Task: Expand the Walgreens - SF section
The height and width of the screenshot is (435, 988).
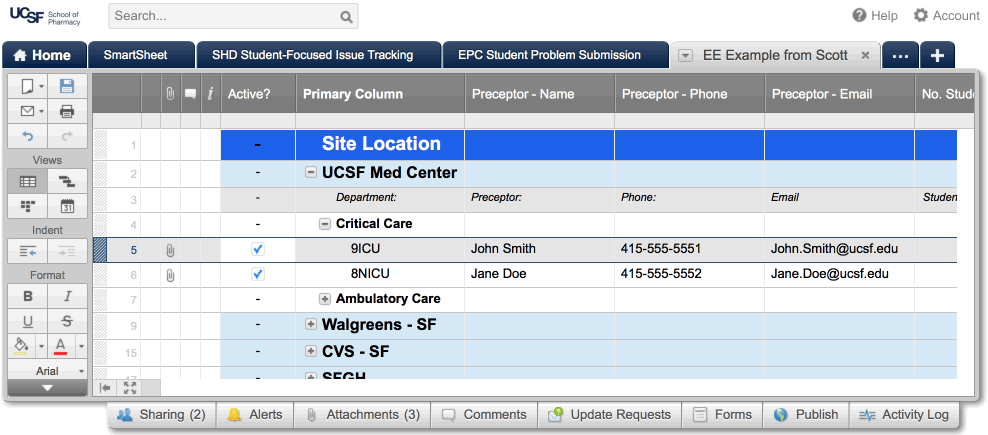Action: point(311,325)
